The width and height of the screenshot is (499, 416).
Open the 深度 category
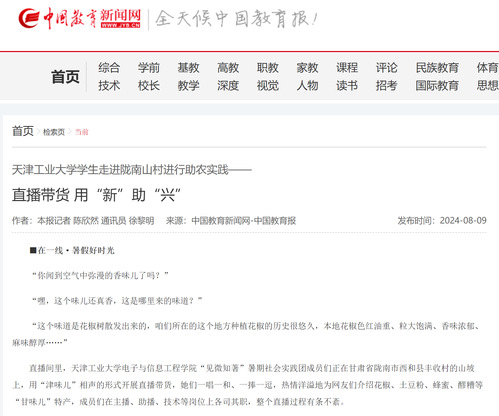pos(228,86)
